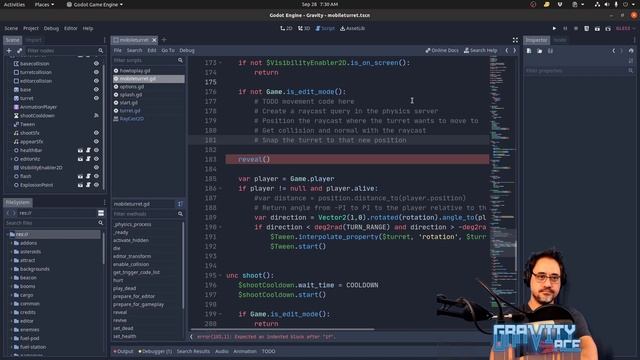The width and height of the screenshot is (640, 360).
Task: Open the flash node's scene icon
Action: point(80,176)
